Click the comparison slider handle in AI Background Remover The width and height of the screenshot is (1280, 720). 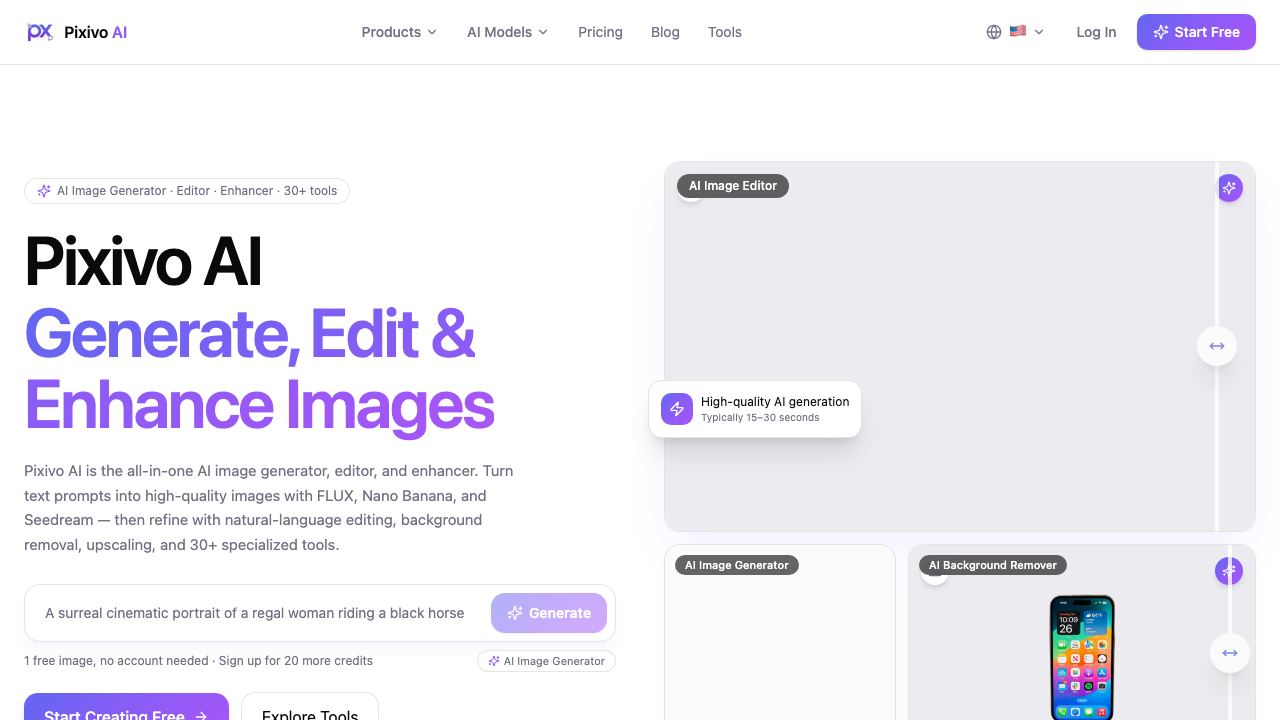coord(1230,653)
